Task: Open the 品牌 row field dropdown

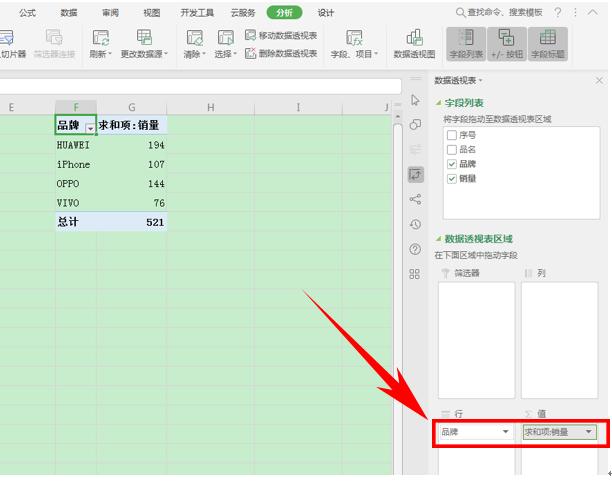Action: pyautogui.click(x=505, y=431)
